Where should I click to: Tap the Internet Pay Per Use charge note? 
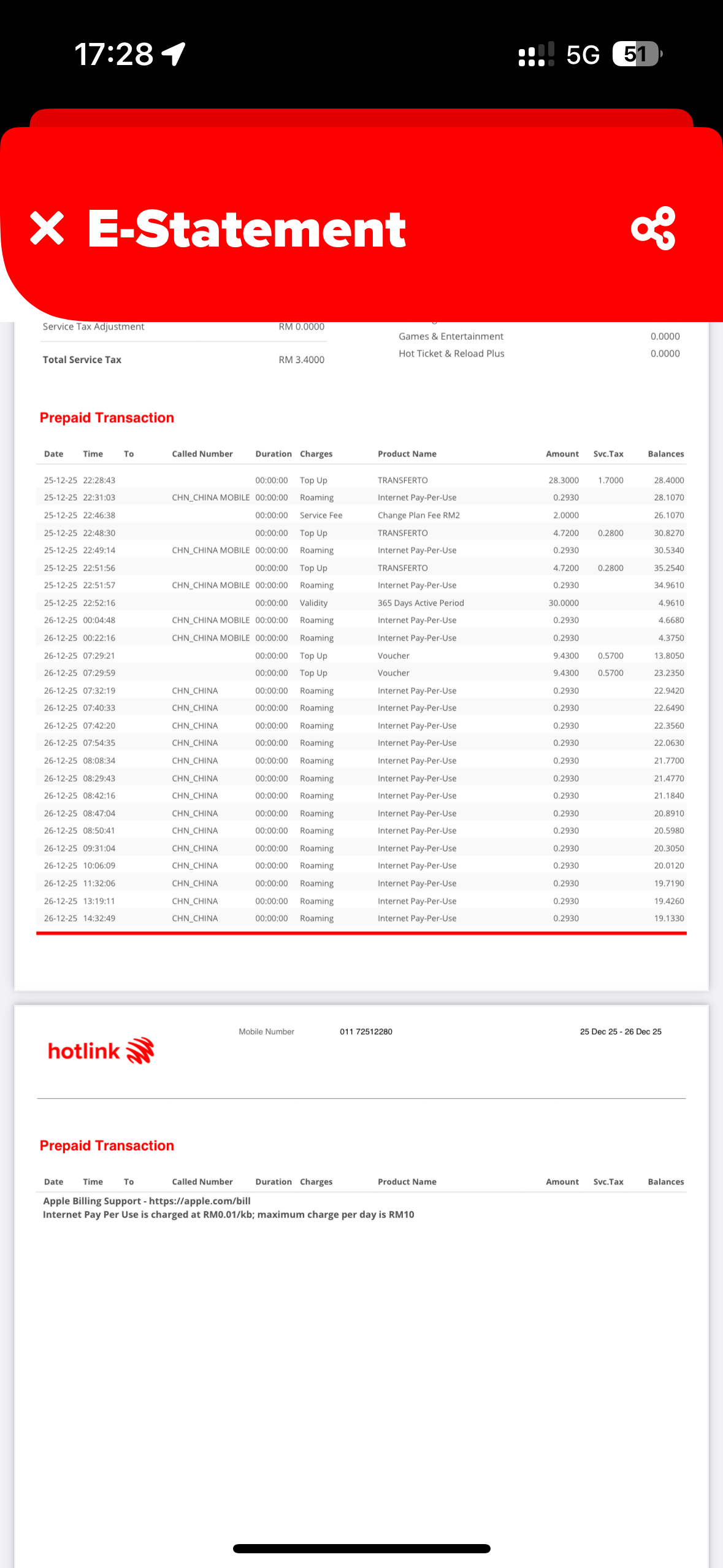coord(228,1215)
